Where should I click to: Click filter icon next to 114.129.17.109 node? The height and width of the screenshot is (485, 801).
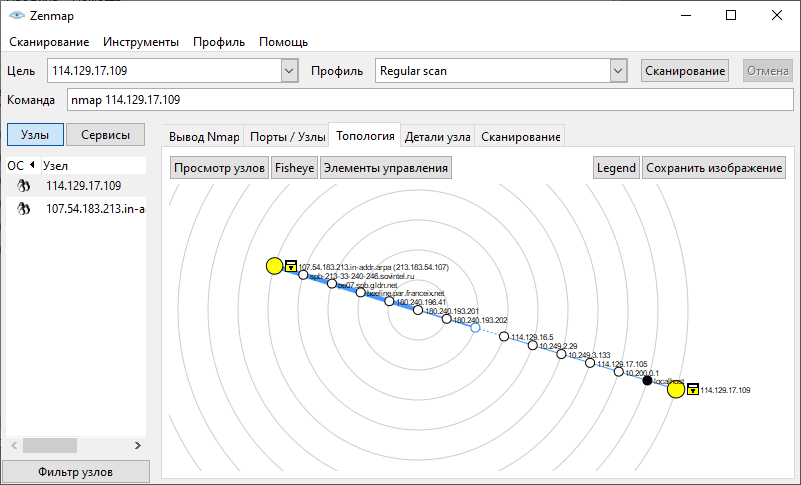(x=693, y=389)
